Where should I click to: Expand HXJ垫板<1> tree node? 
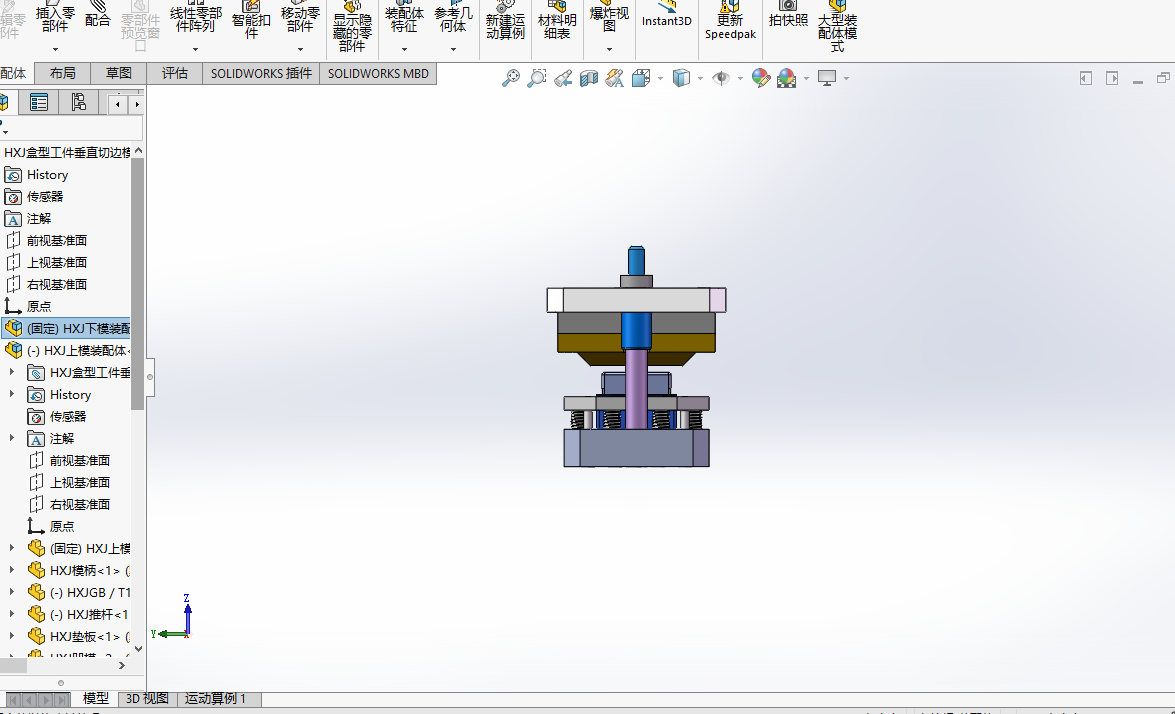pos(11,636)
